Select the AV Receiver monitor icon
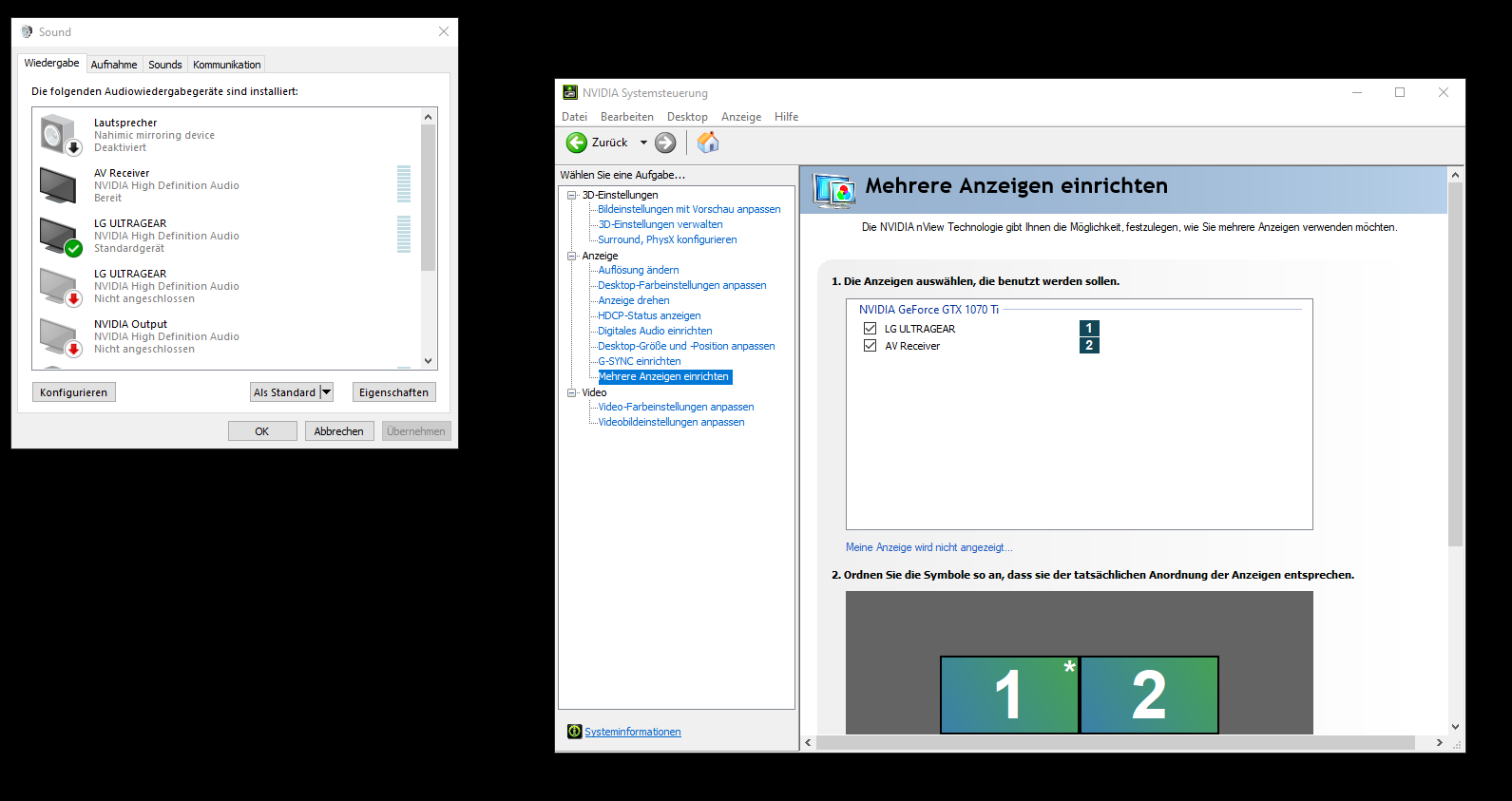Viewport: 1512px width, 801px height. pyautogui.click(x=59, y=184)
